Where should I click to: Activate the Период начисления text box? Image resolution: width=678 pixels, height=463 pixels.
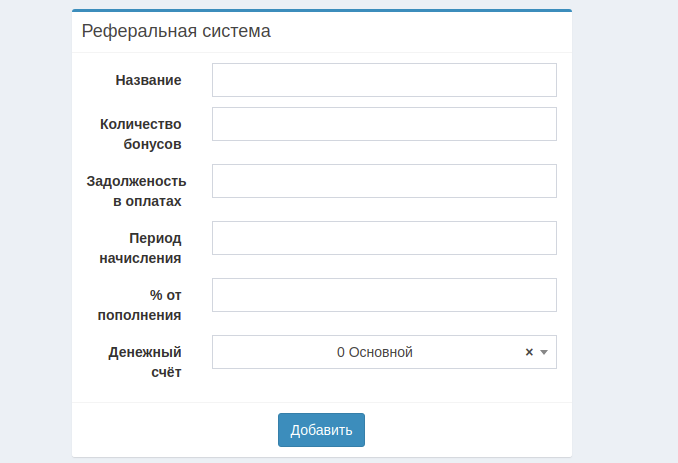point(384,238)
